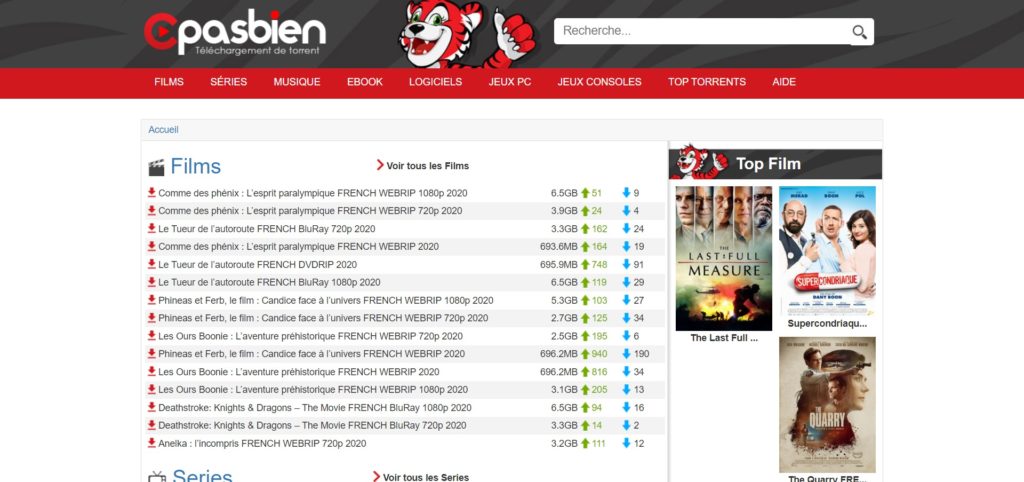This screenshot has width=1024, height=482.
Task: Open Anelka : l'incompris FRENCH WEBRIP 720p link
Action: [x=262, y=443]
